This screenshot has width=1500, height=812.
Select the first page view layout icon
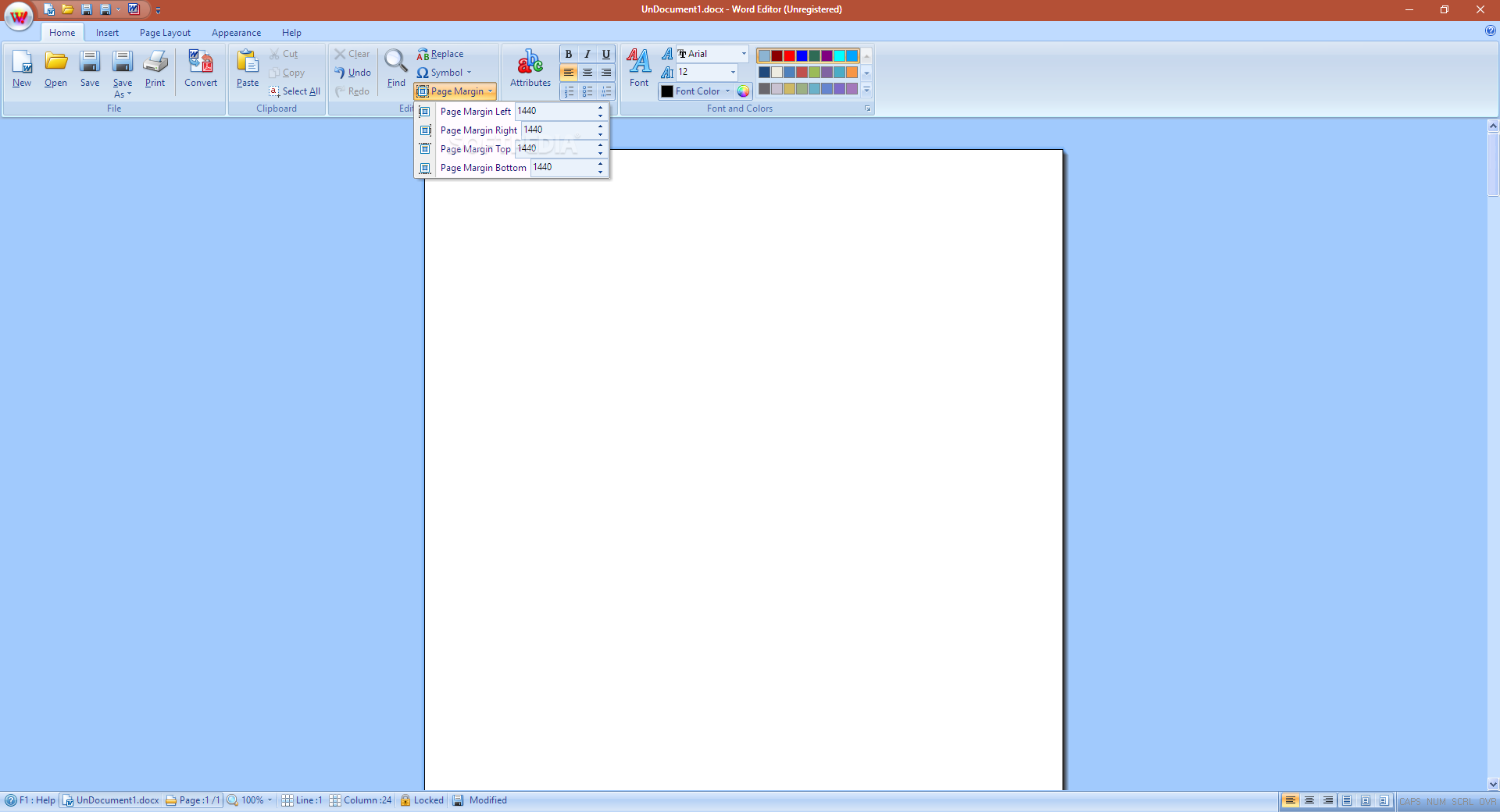pos(1347,800)
